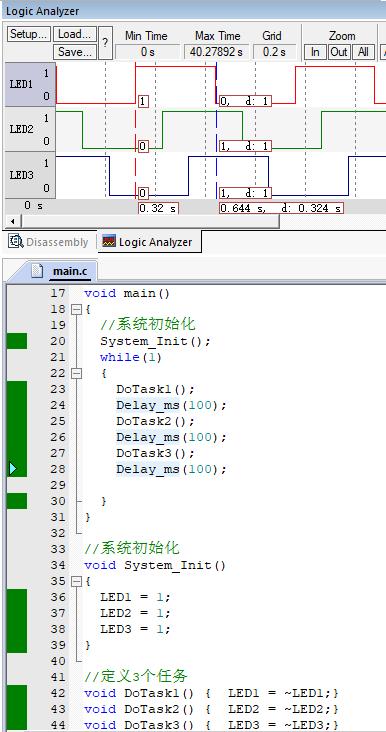Click DoTask1(); on line 23
This screenshot has width=386, height=732.
click(155, 389)
